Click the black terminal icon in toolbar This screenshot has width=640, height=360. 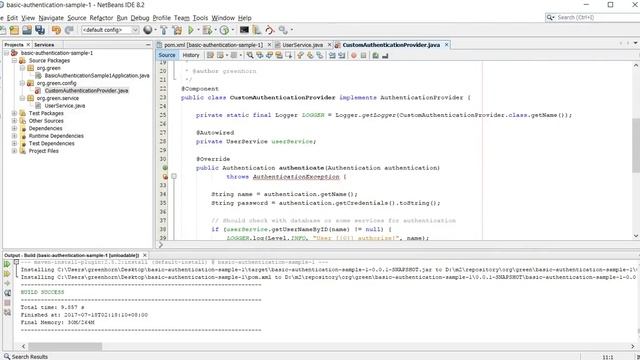(244, 30)
